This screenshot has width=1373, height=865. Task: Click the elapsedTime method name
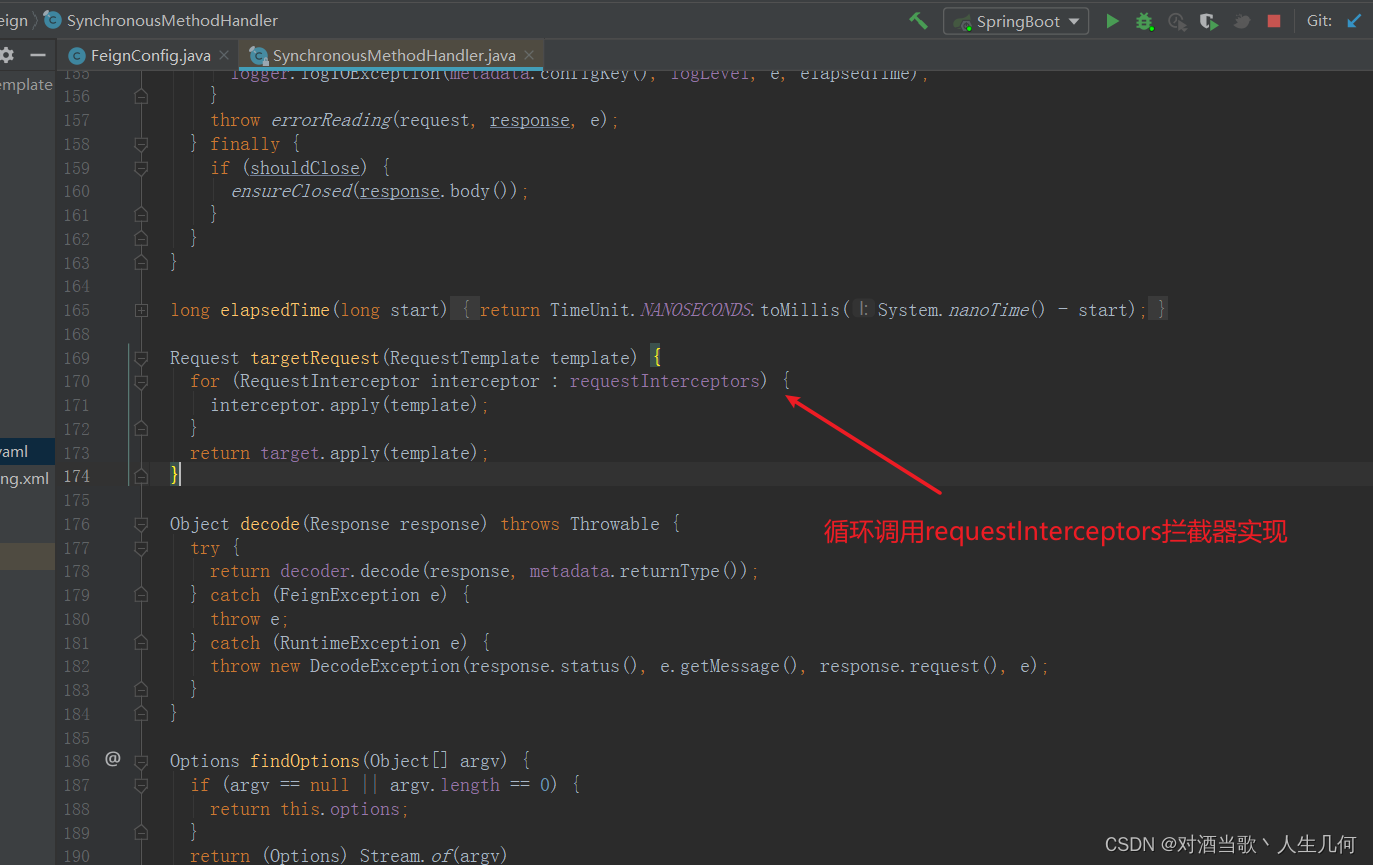pyautogui.click(x=275, y=310)
